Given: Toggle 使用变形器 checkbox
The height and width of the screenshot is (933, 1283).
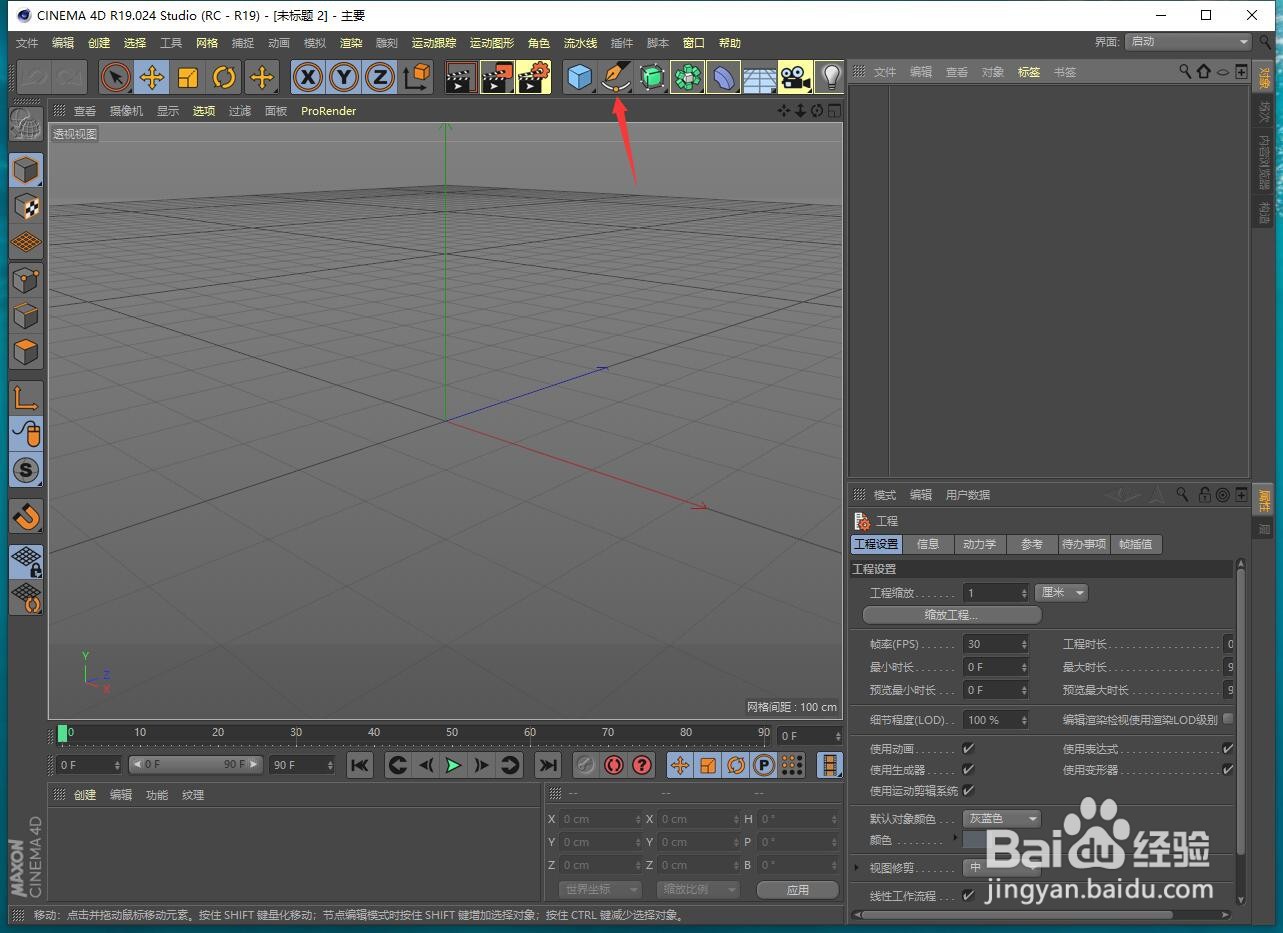Looking at the screenshot, I should 1228,769.
